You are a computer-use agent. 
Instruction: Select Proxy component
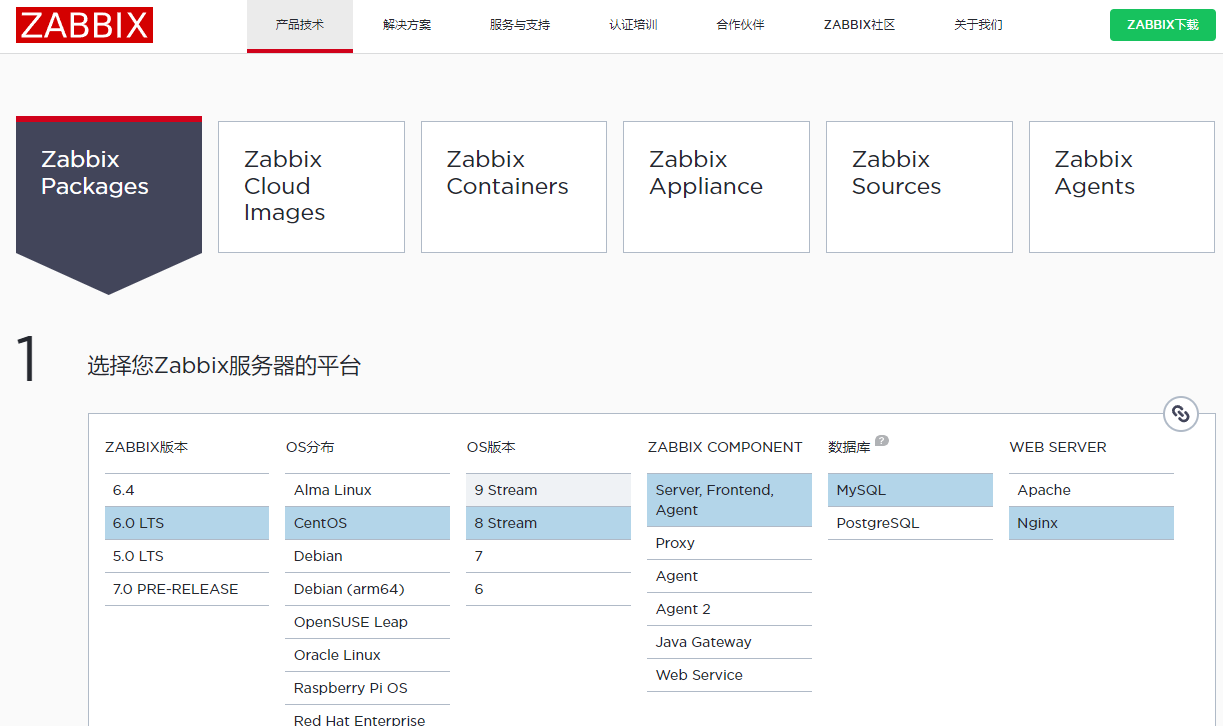click(x=730, y=543)
